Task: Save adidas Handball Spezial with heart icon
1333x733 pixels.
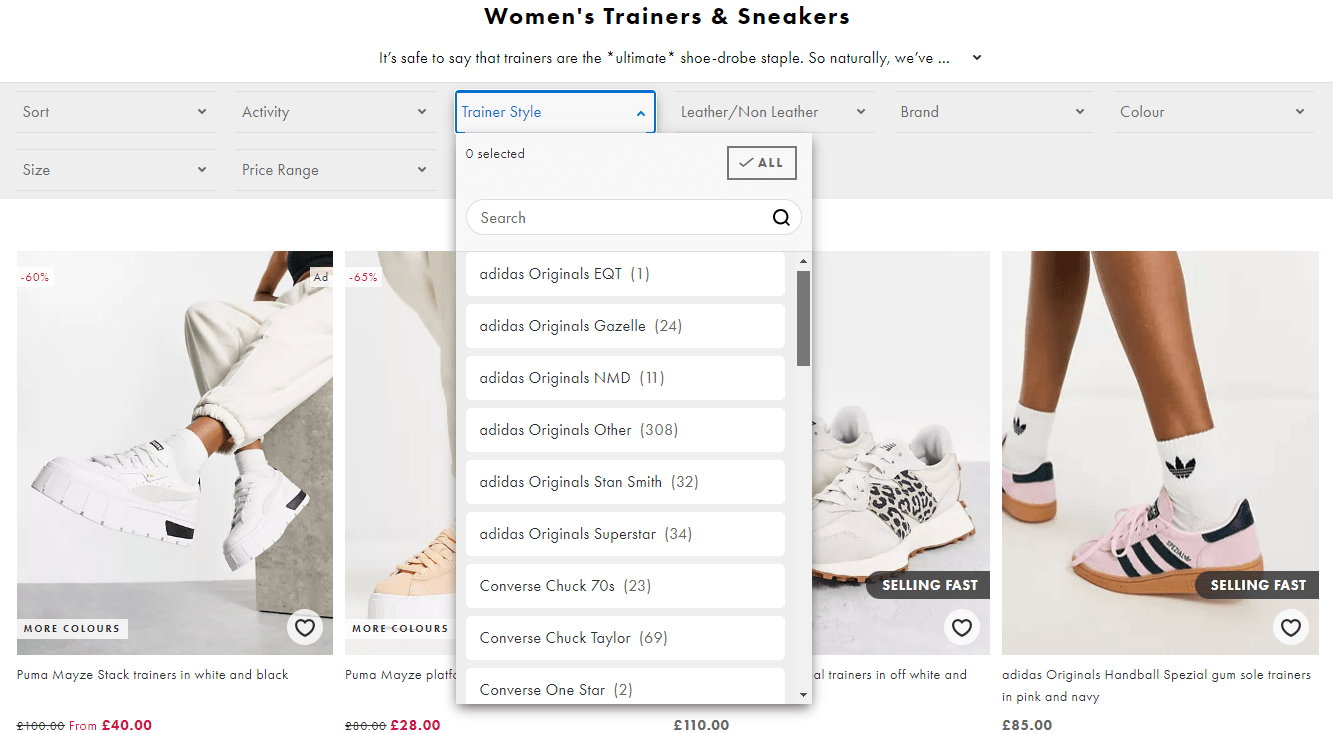Action: 1291,628
